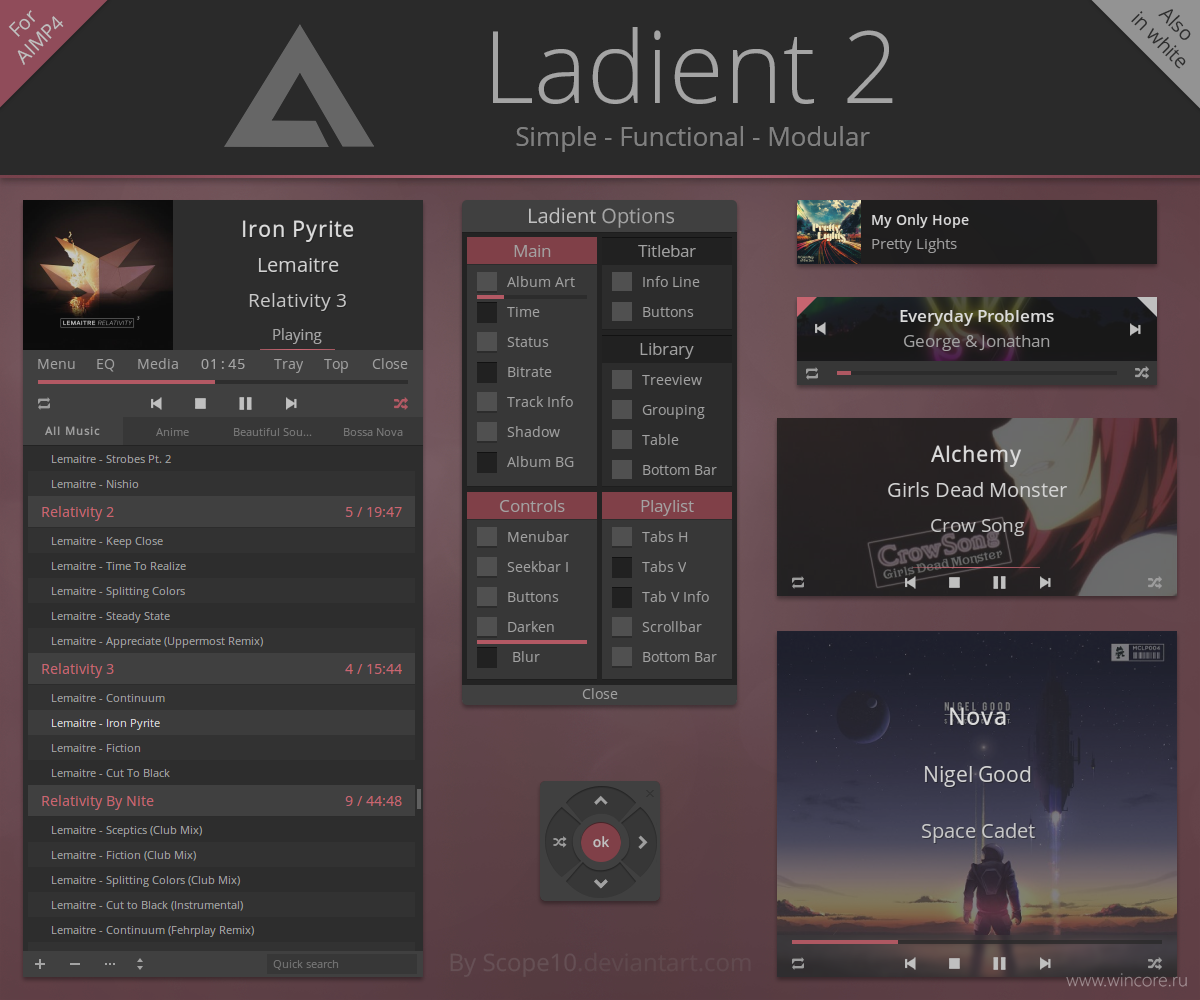Select the Playlist section header in options

click(x=667, y=506)
